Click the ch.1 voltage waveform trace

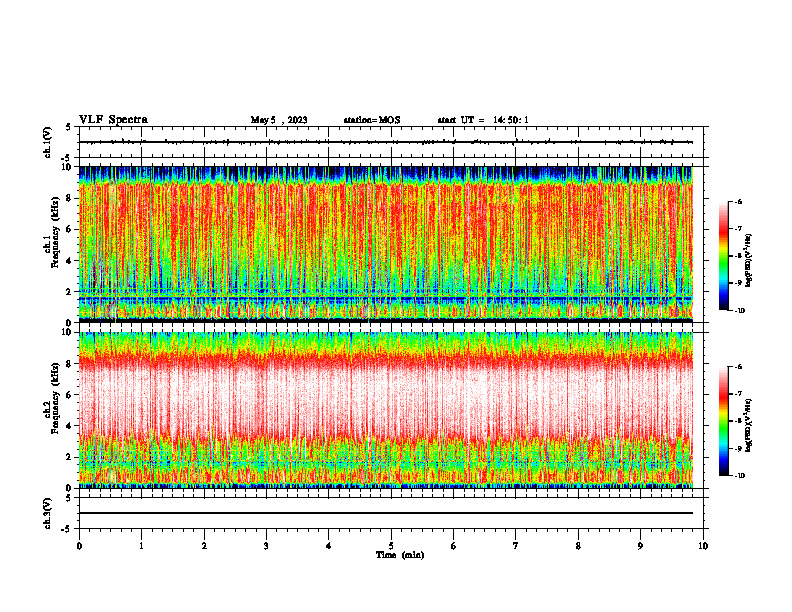coord(386,142)
